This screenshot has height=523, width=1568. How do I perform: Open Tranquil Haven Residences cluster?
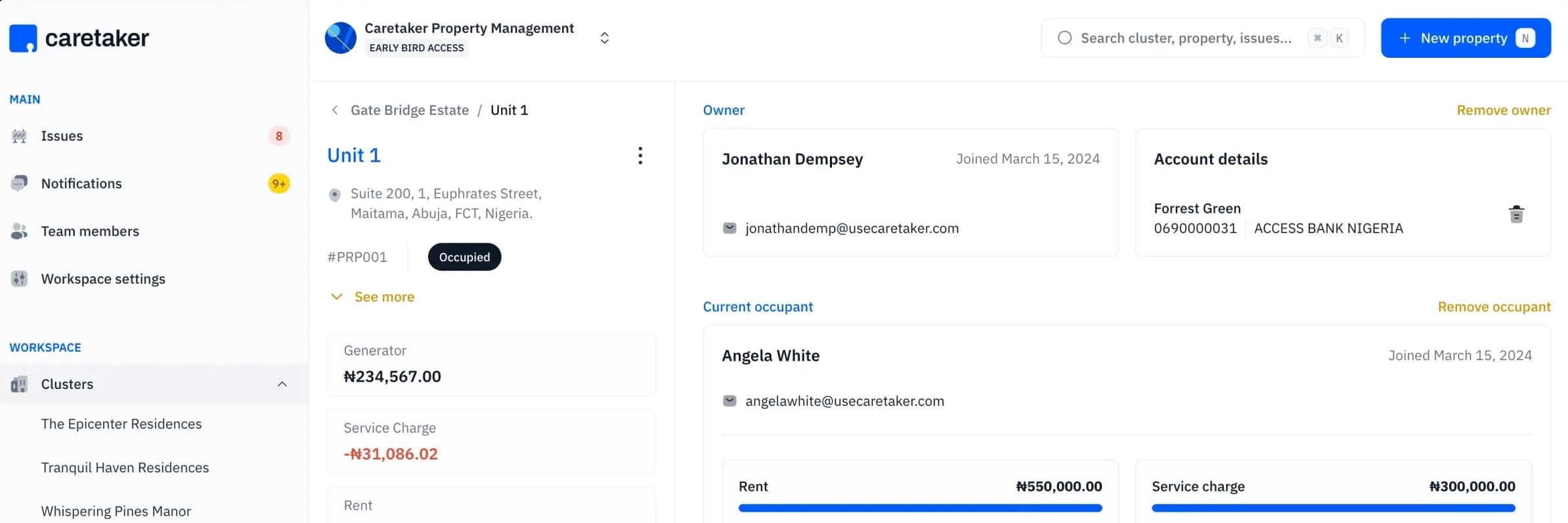[125, 467]
